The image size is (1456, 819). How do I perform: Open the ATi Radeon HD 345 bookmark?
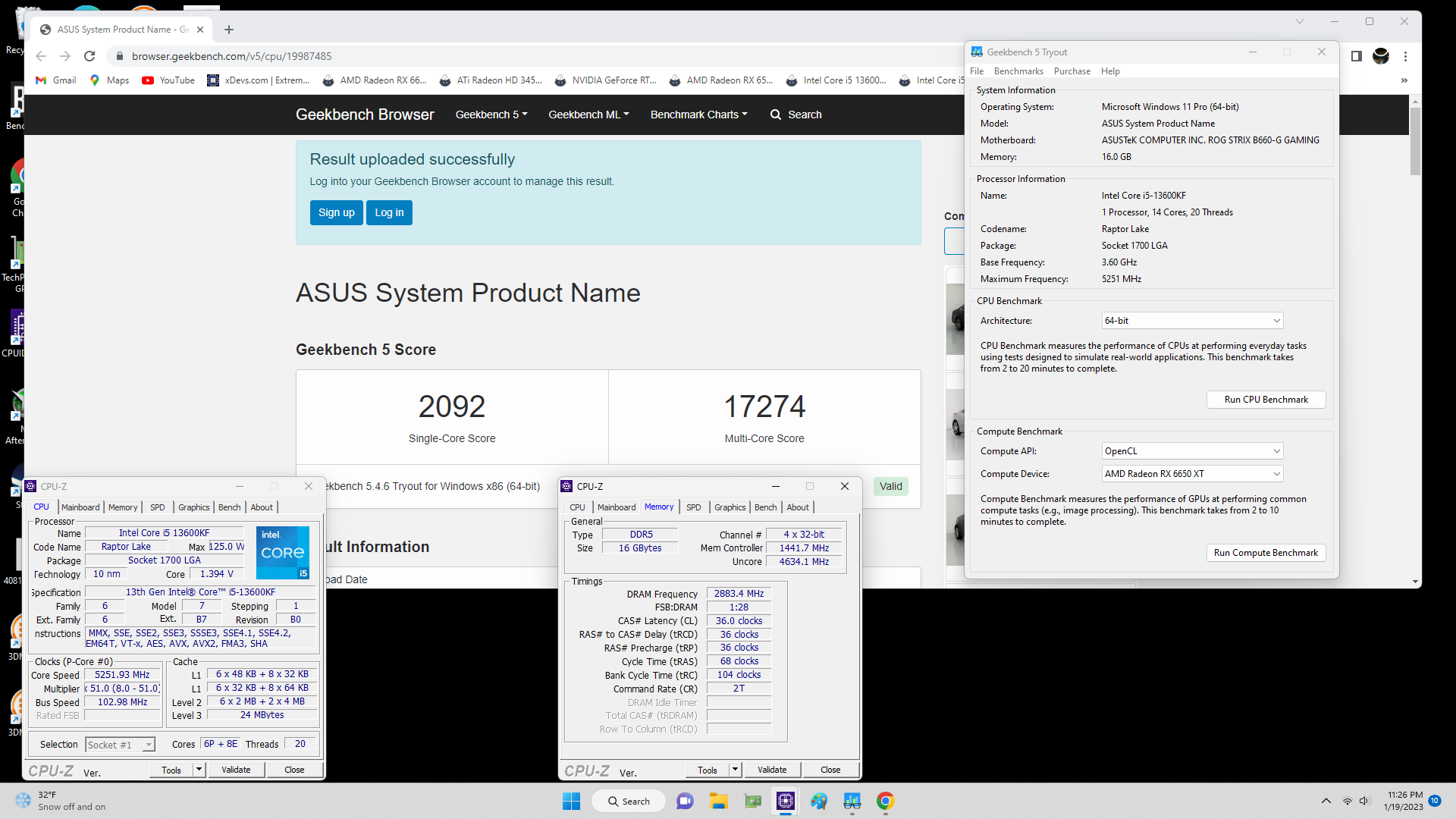491,80
